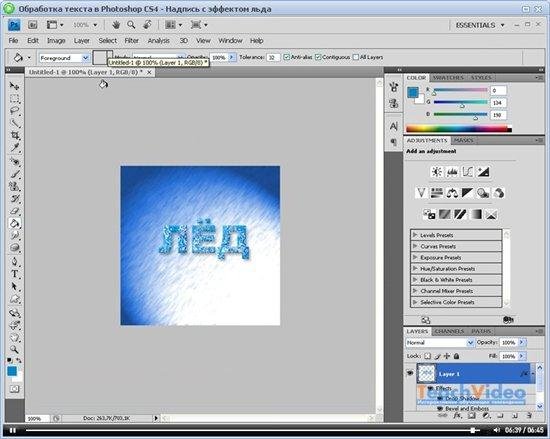Select the Crop tool

coord(14,135)
